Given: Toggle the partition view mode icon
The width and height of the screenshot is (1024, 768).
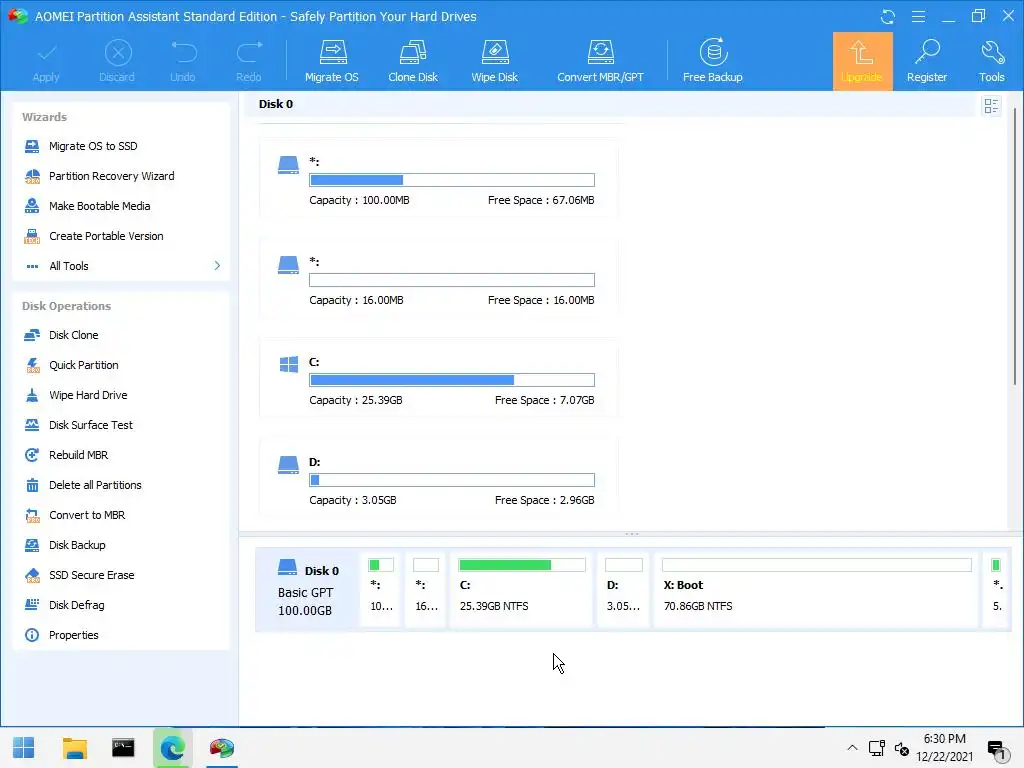Looking at the screenshot, I should (x=991, y=106).
